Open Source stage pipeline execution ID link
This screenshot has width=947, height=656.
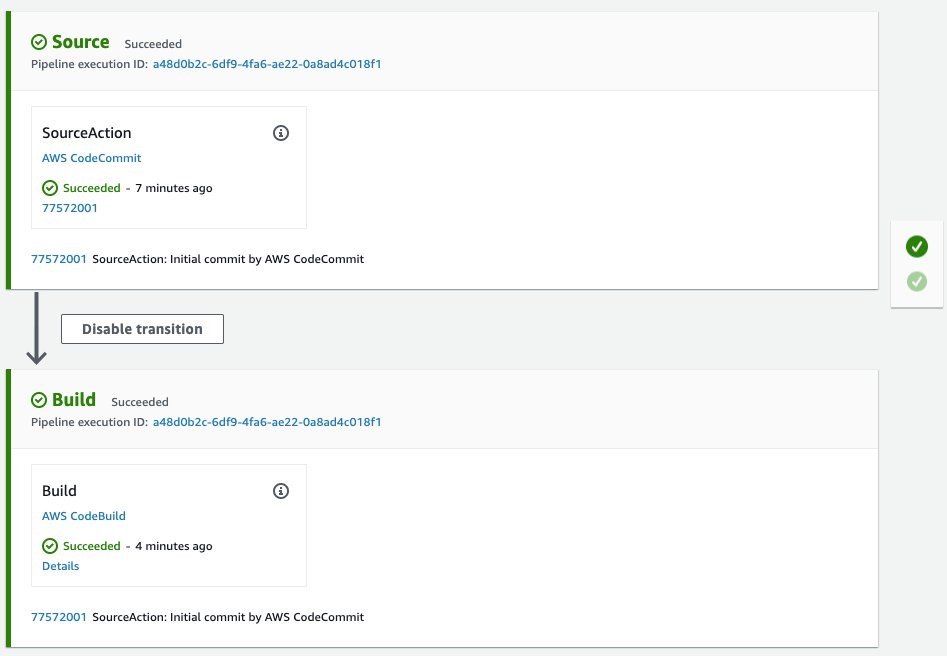(x=267, y=64)
